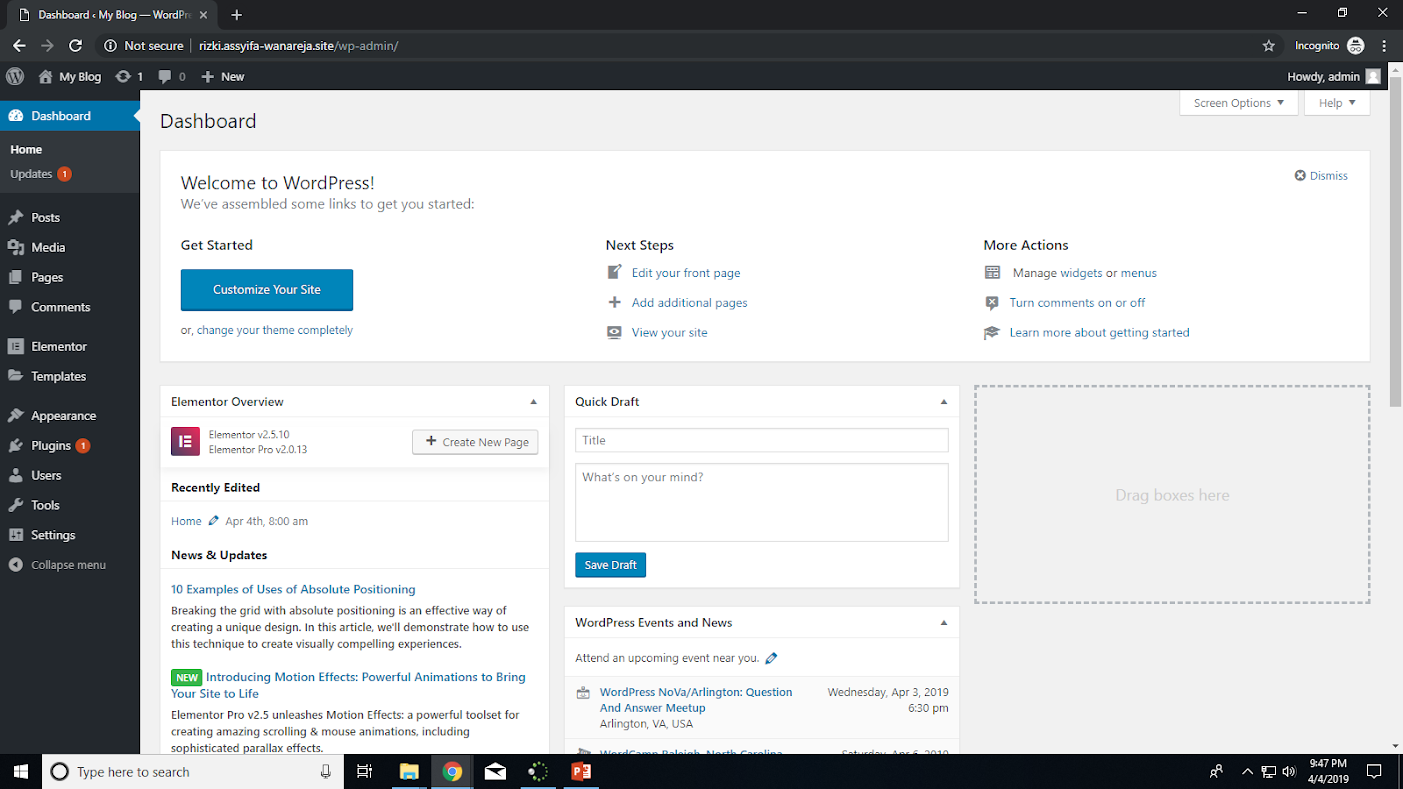
Task: Click the Users person icon
Action: pyautogui.click(x=16, y=475)
